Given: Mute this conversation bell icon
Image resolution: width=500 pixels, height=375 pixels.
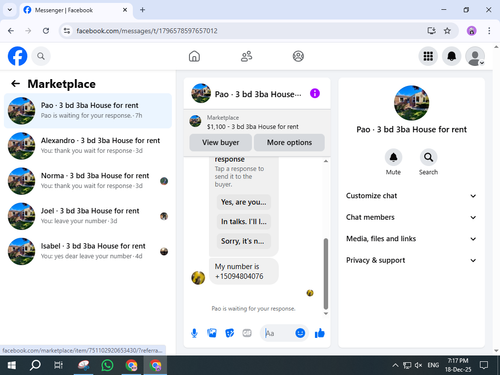Looking at the screenshot, I should click(x=393, y=157).
